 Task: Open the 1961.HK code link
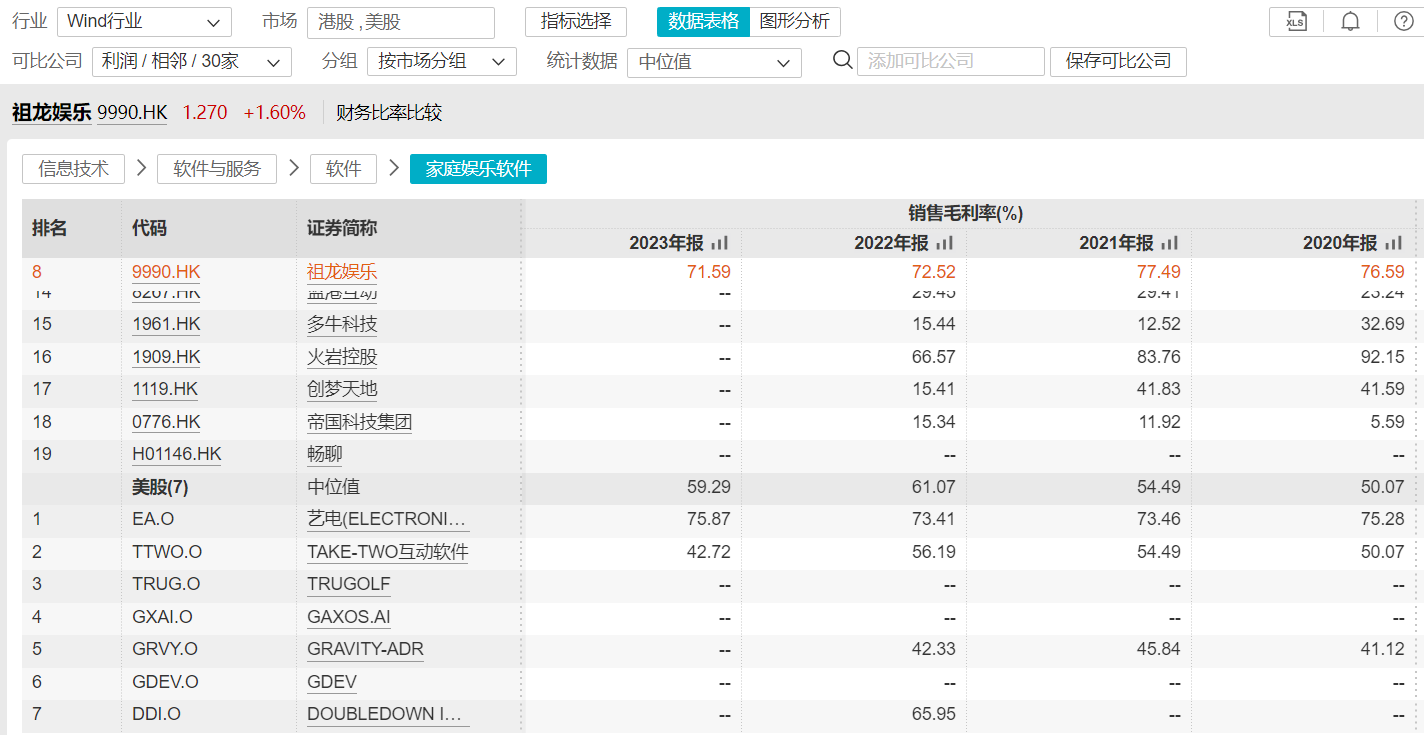[165, 324]
